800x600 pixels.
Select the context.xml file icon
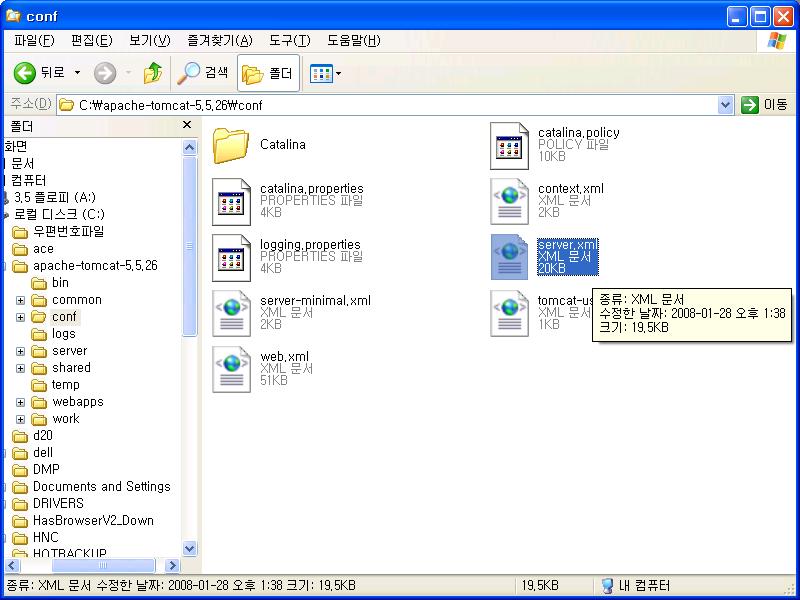509,202
